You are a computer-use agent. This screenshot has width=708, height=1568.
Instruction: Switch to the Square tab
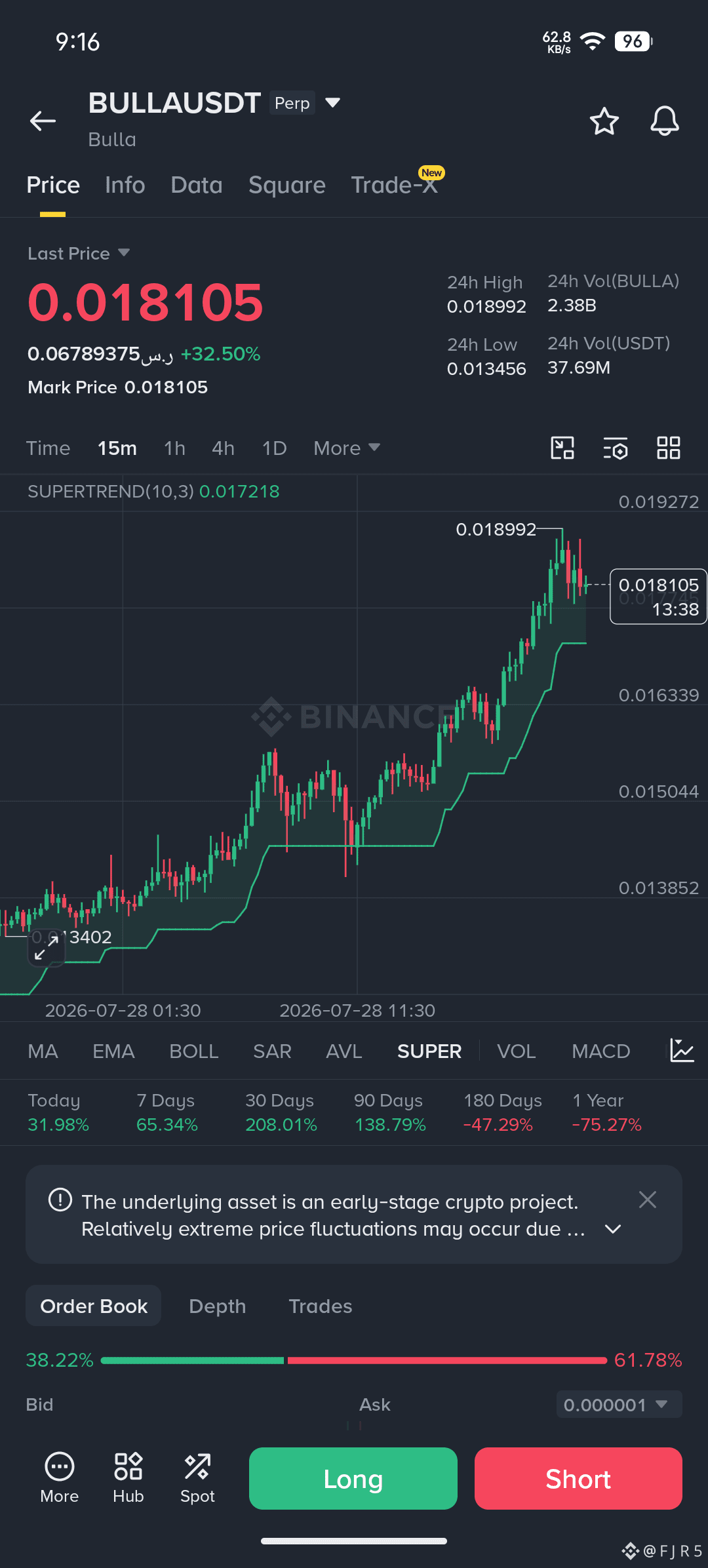pyautogui.click(x=287, y=186)
